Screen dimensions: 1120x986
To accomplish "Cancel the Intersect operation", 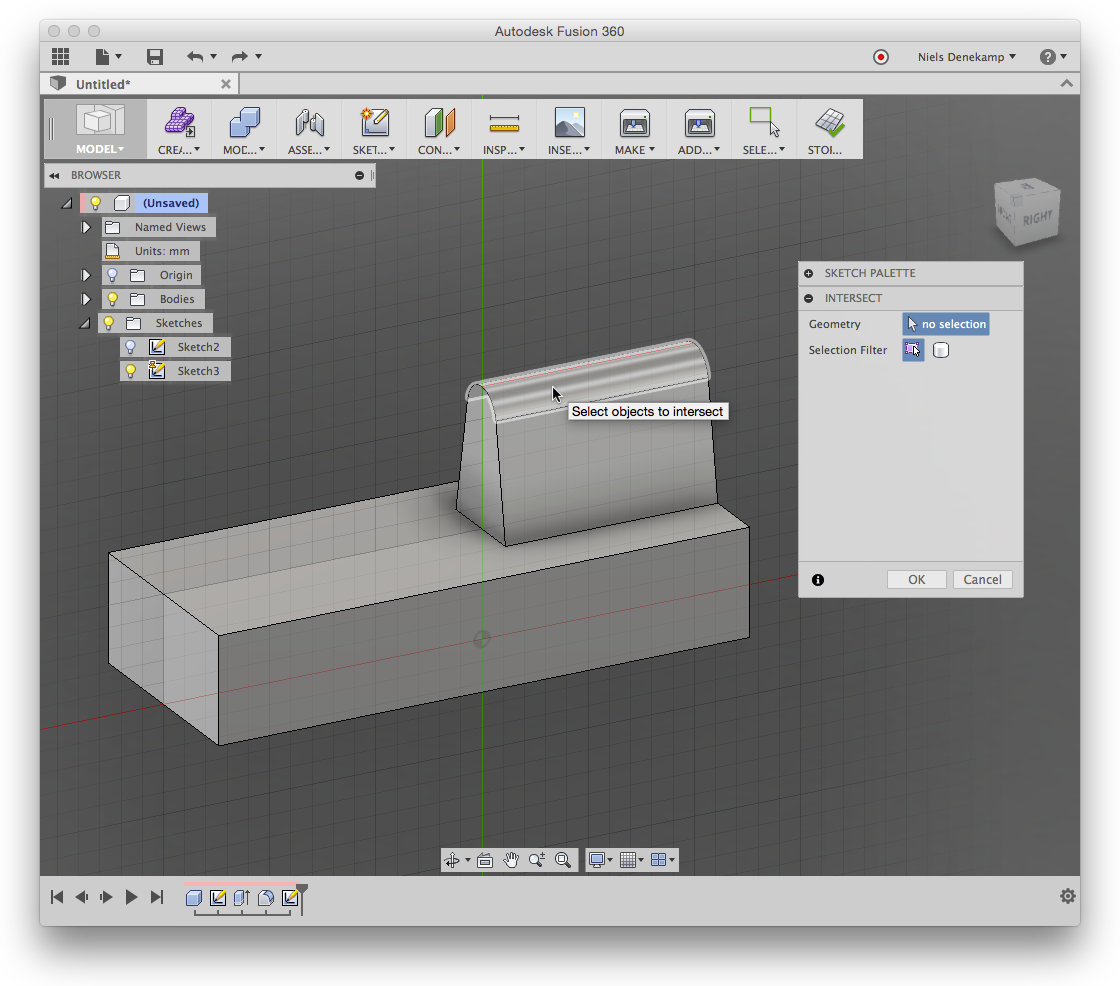I will 982,579.
